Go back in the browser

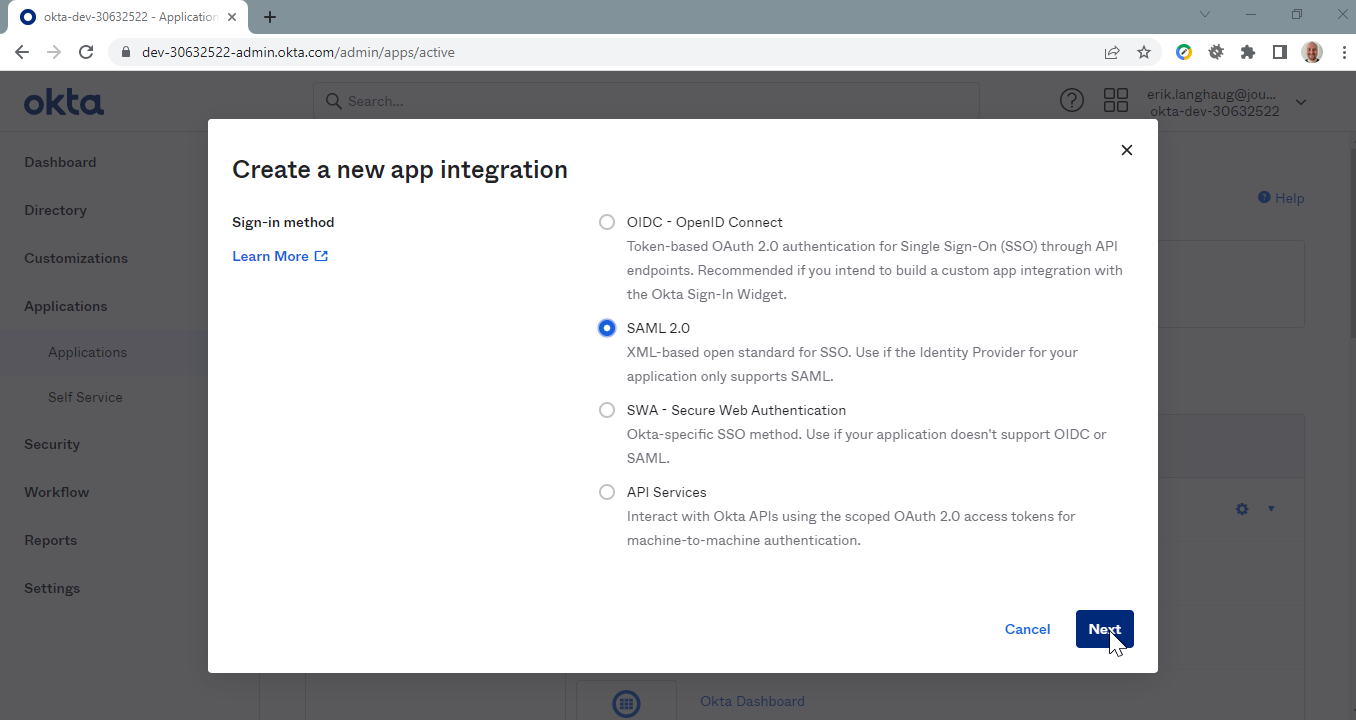(x=22, y=52)
